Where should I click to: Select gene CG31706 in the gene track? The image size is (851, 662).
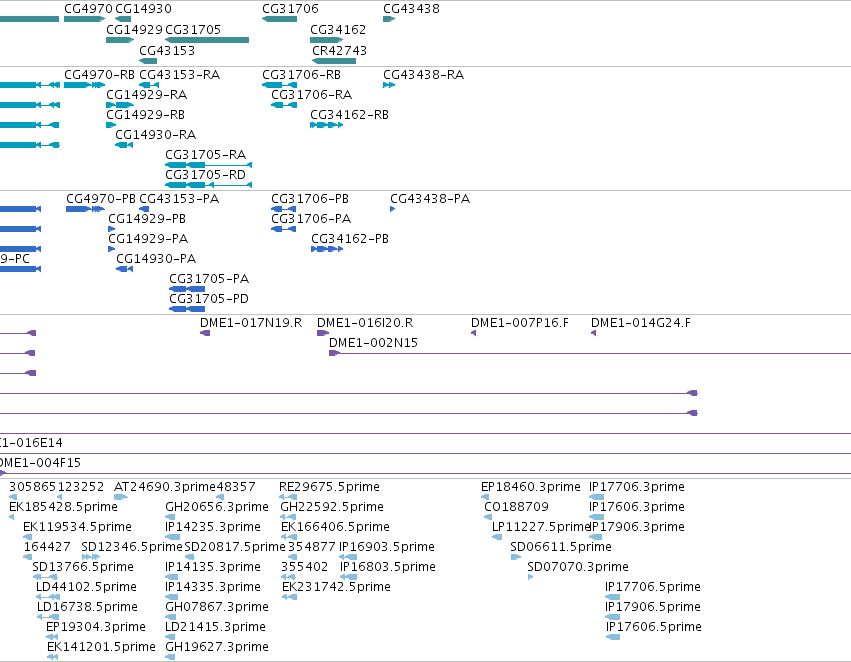(x=280, y=19)
